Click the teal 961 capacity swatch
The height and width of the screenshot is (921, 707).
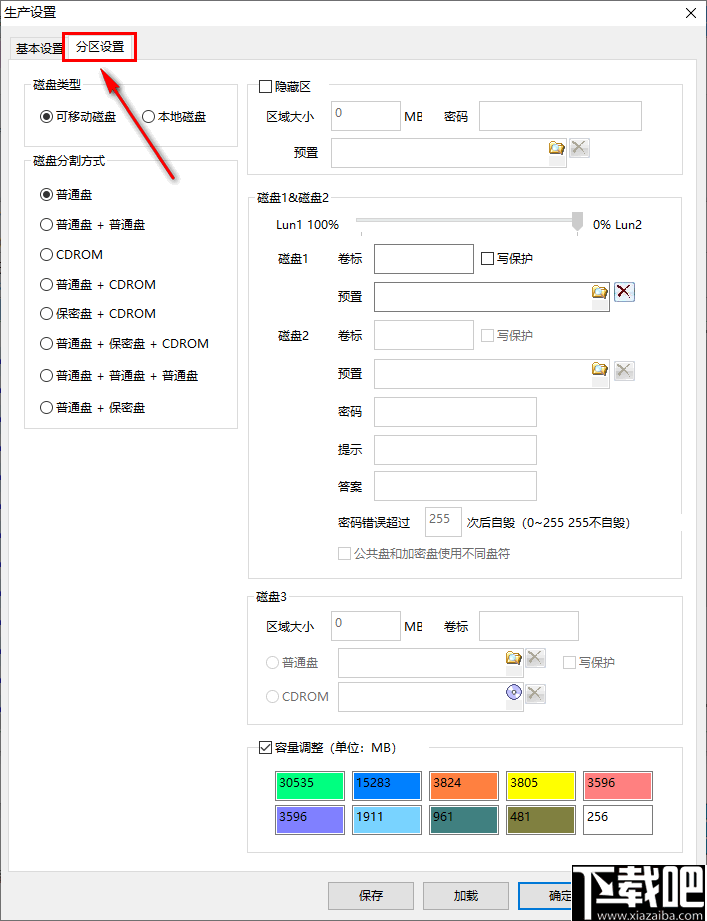[464, 819]
